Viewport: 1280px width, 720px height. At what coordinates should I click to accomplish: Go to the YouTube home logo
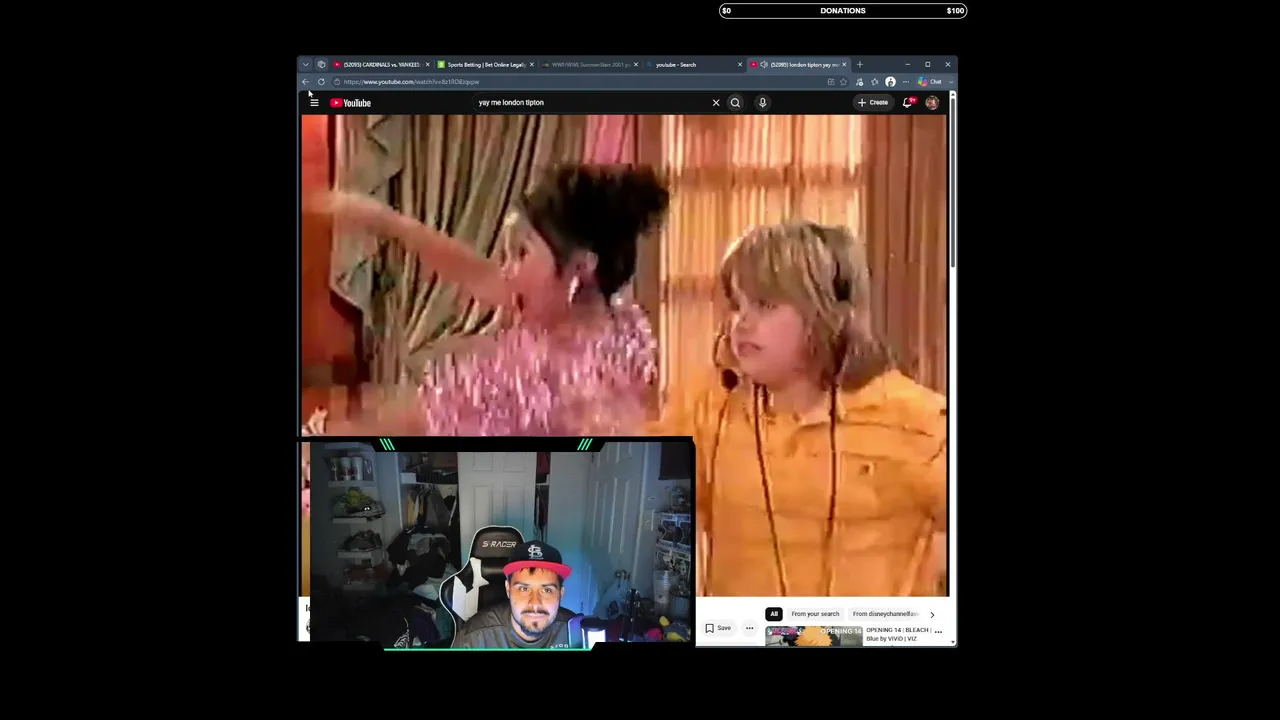[x=351, y=102]
